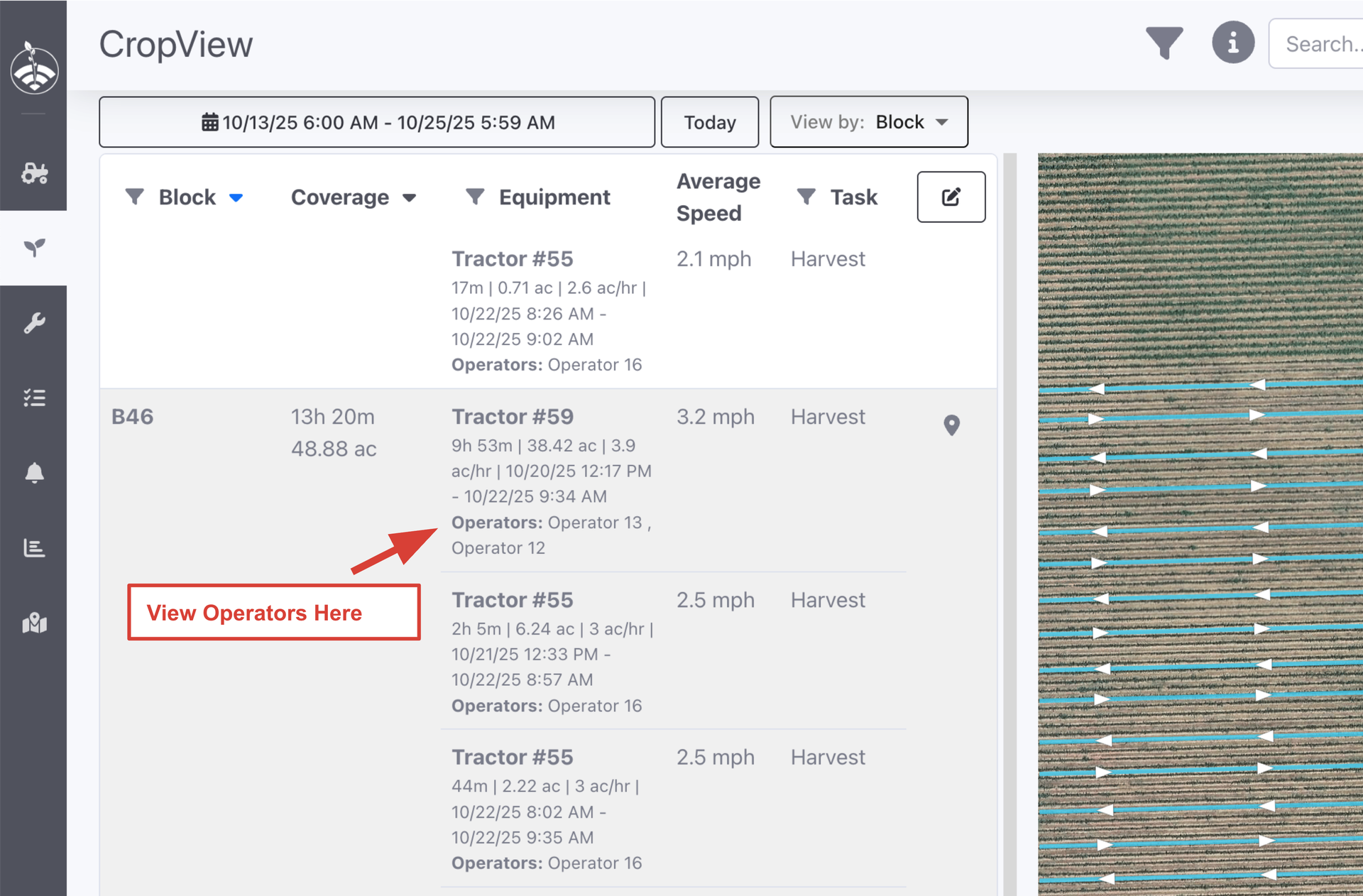Click the edit columns pencil button

click(951, 197)
